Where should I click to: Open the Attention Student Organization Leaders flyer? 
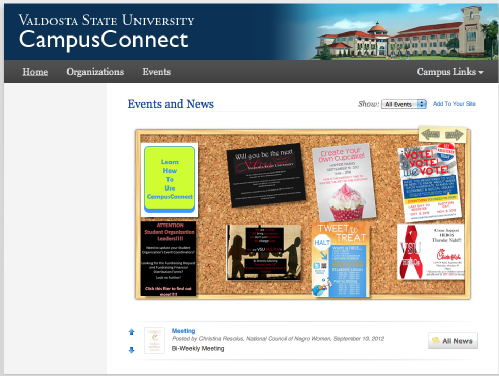coord(169,258)
